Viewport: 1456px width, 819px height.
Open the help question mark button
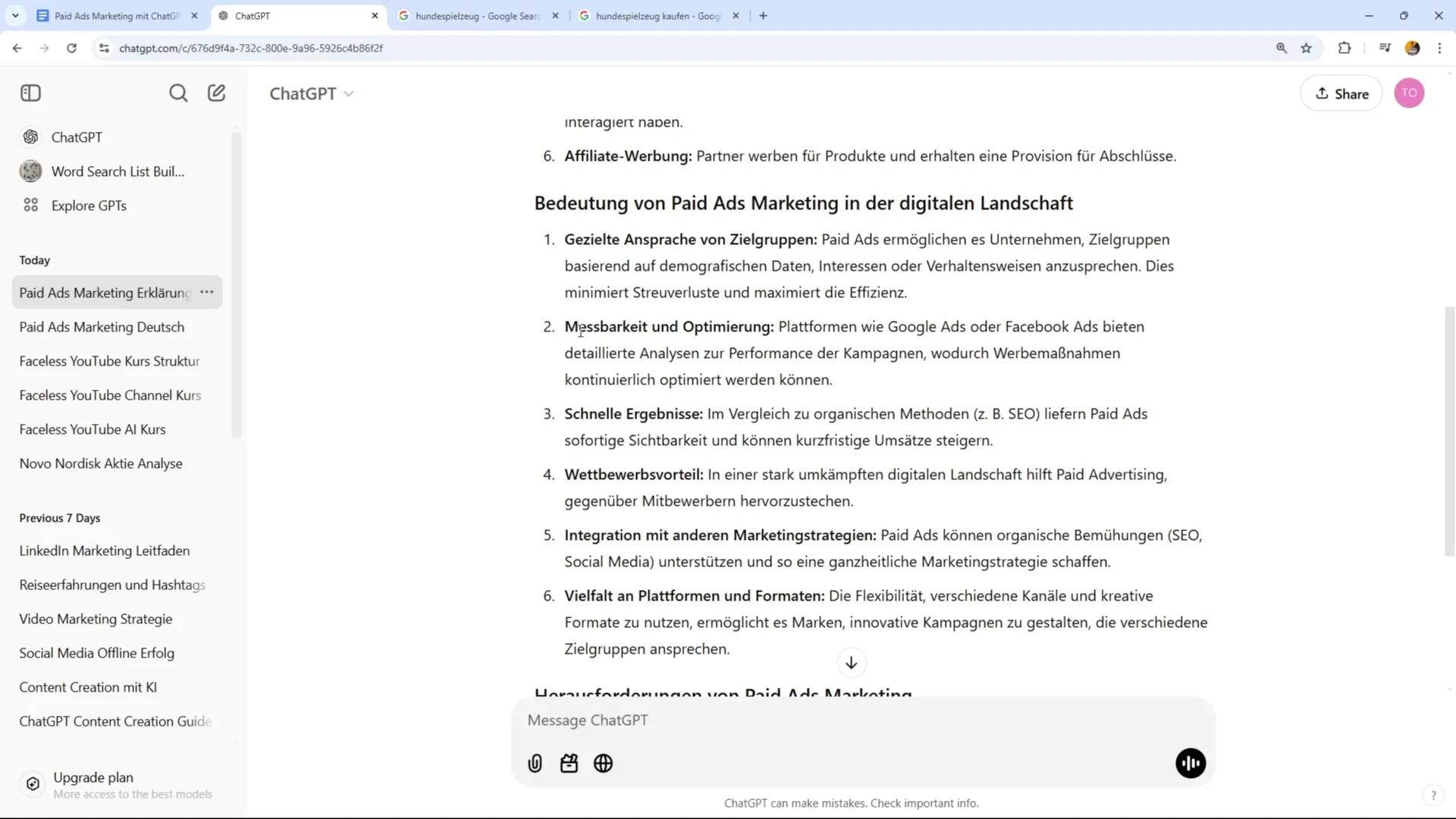pyautogui.click(x=1433, y=795)
